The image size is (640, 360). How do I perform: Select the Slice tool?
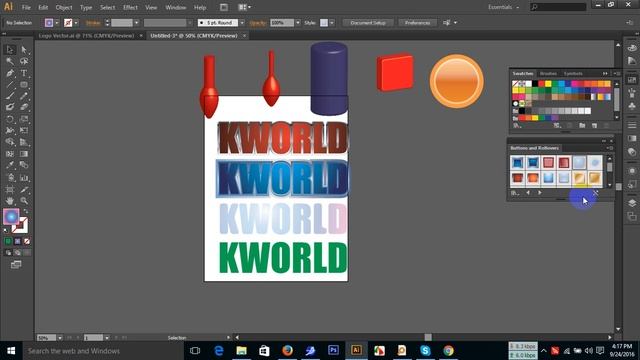click(24, 190)
